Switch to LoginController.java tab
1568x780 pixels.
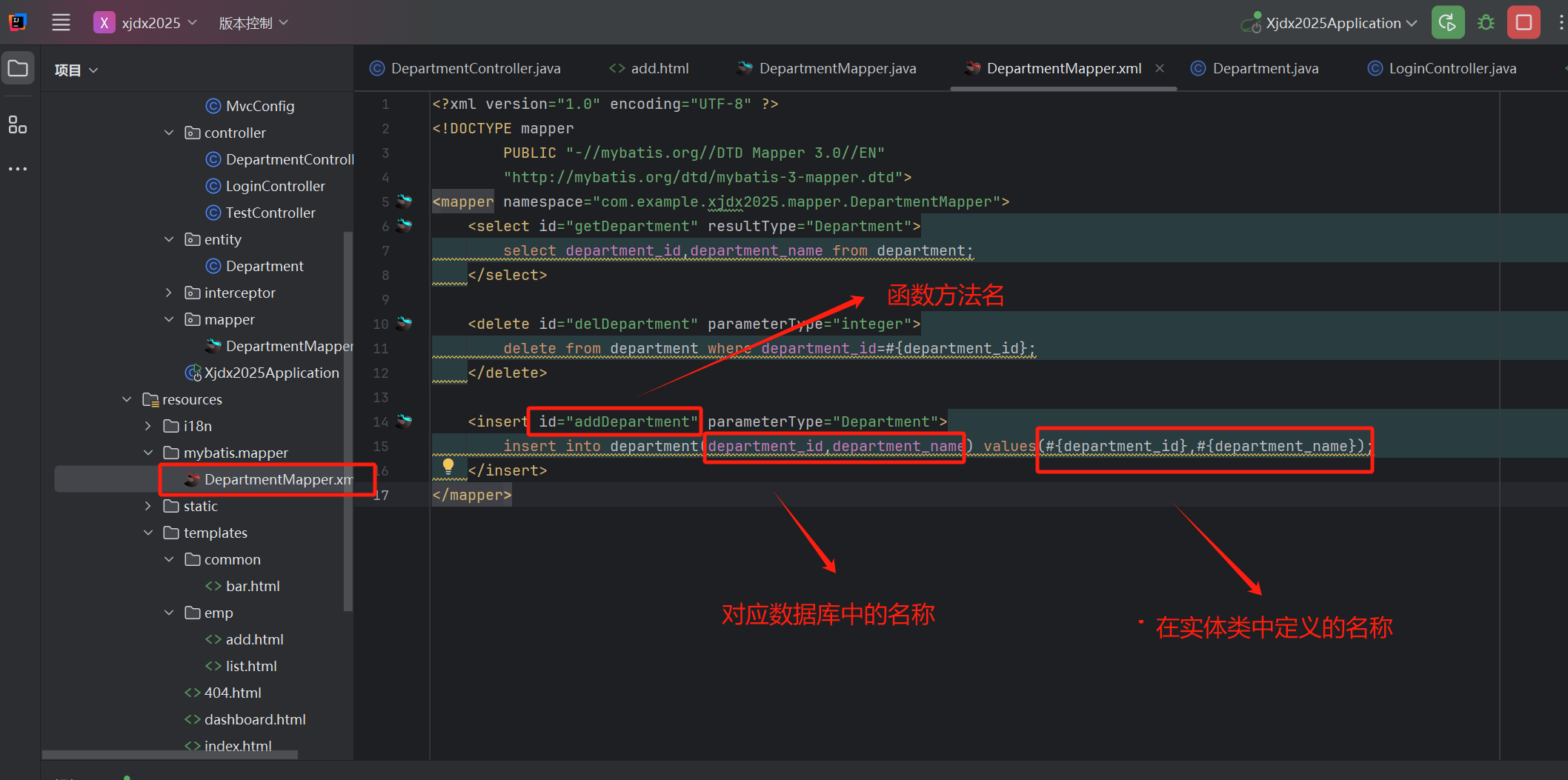[1443, 68]
